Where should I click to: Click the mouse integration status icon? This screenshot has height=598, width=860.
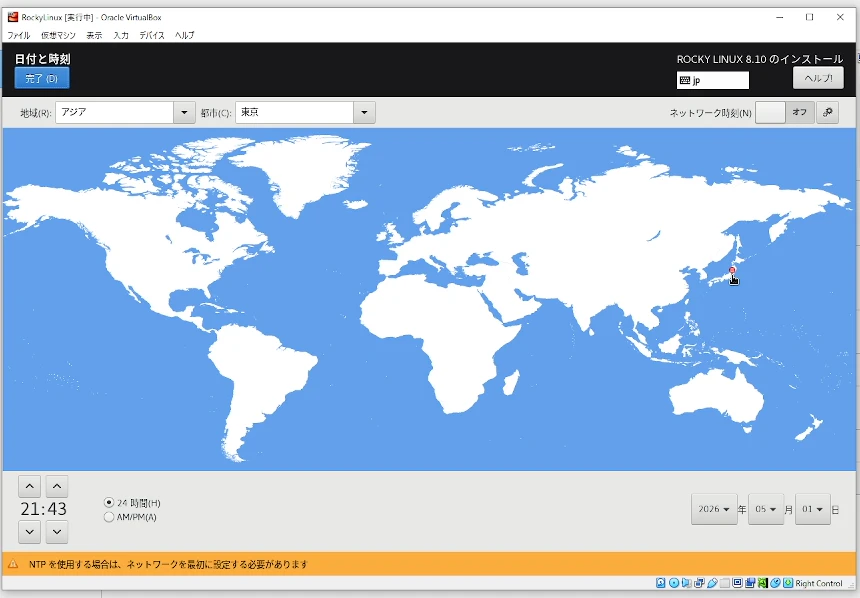pos(775,583)
